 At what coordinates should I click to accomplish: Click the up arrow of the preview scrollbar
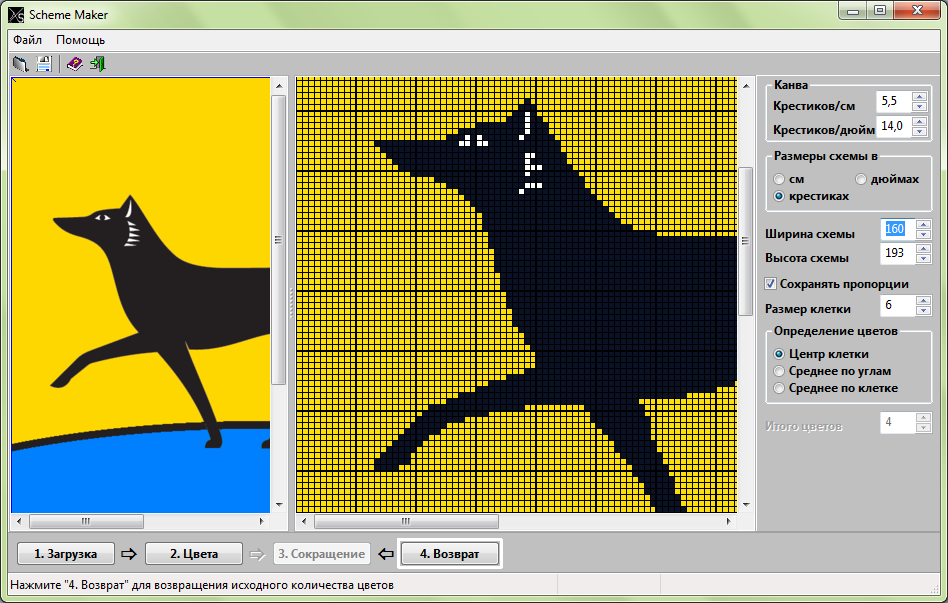click(745, 86)
